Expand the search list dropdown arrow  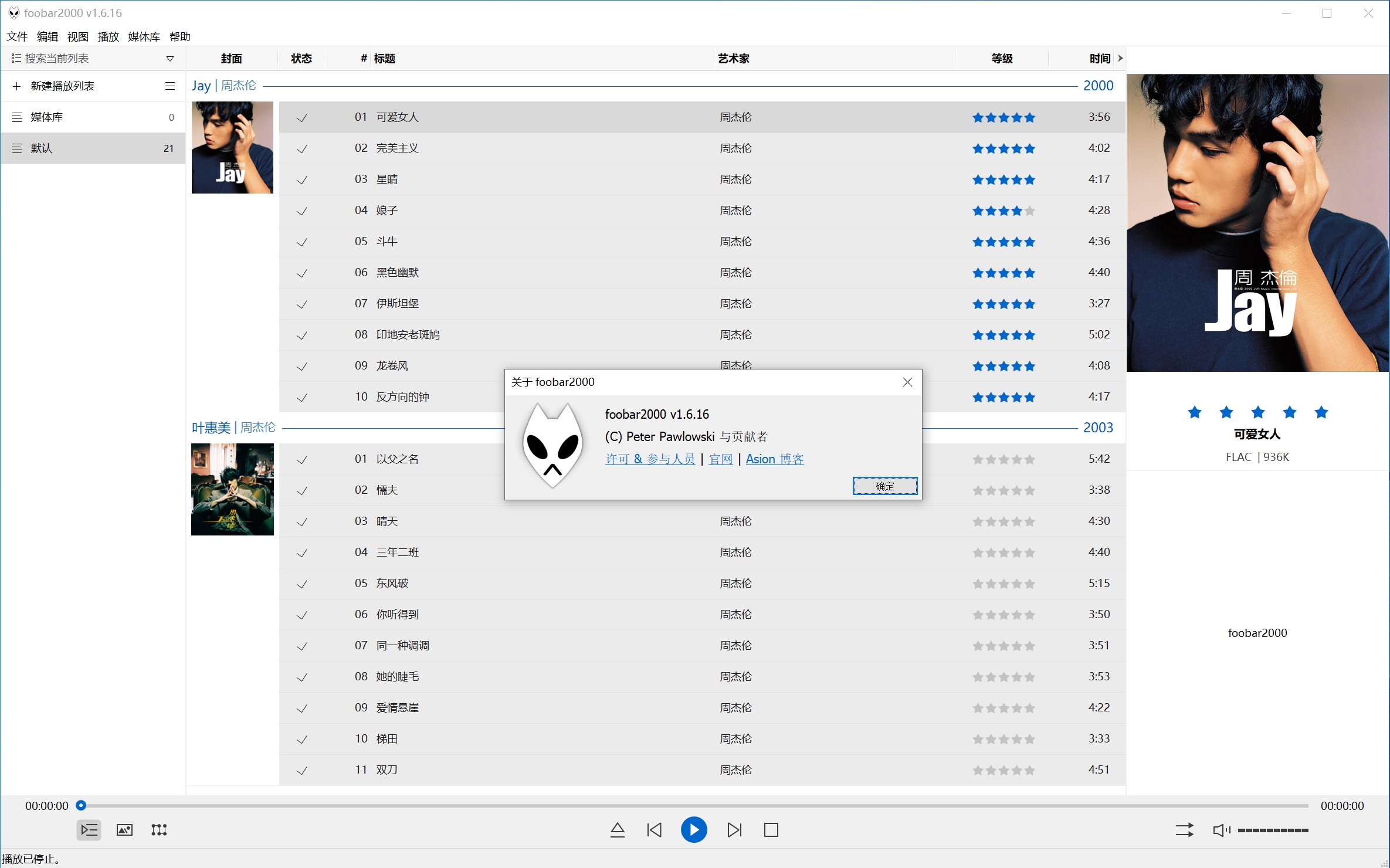170,59
